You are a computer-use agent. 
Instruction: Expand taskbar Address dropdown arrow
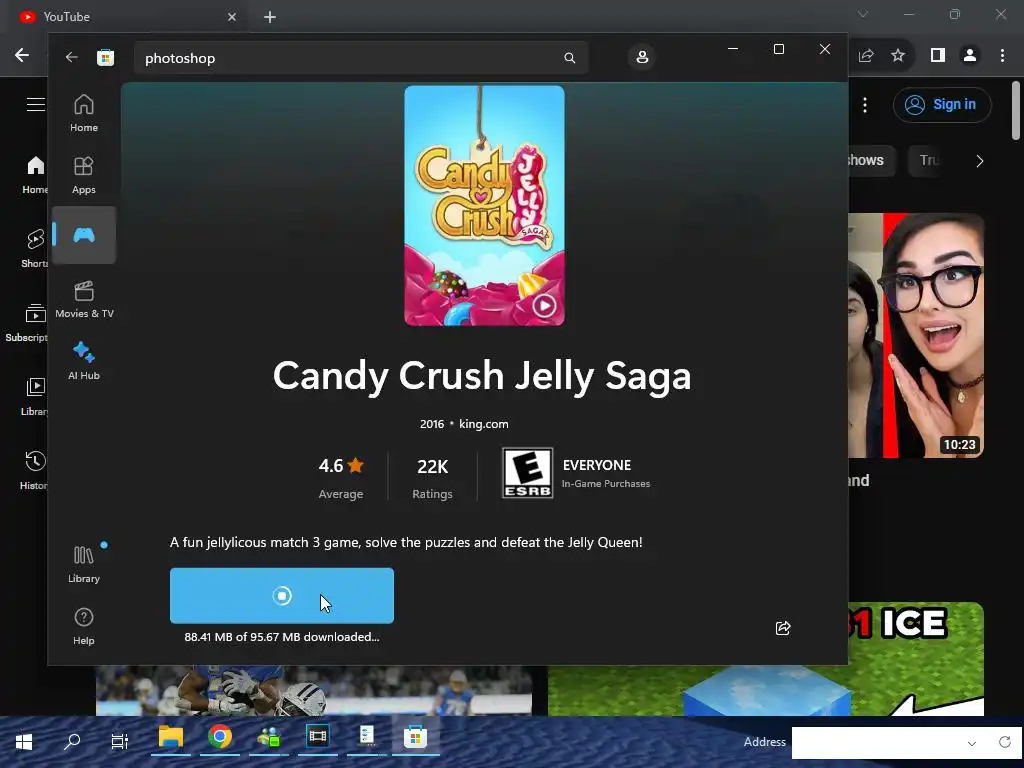(972, 743)
